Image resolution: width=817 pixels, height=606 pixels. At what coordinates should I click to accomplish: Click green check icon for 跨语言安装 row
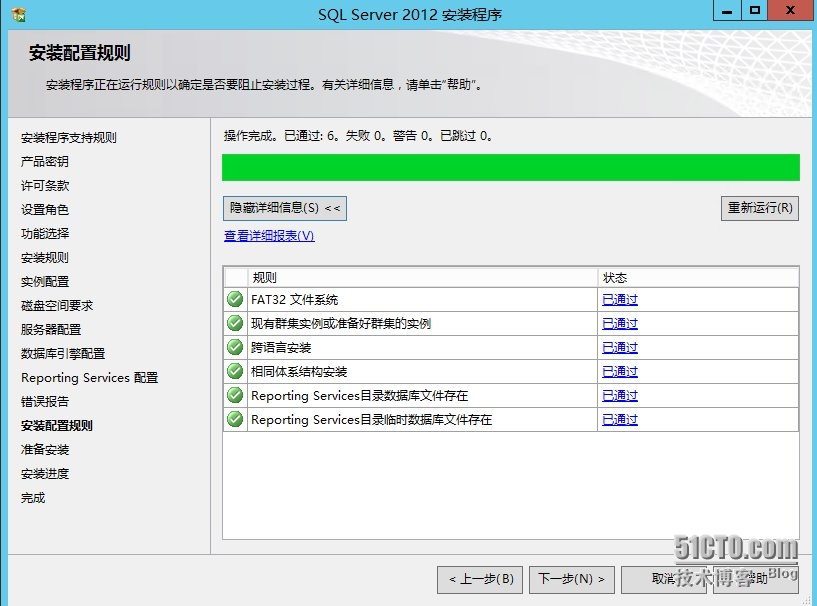coord(235,347)
